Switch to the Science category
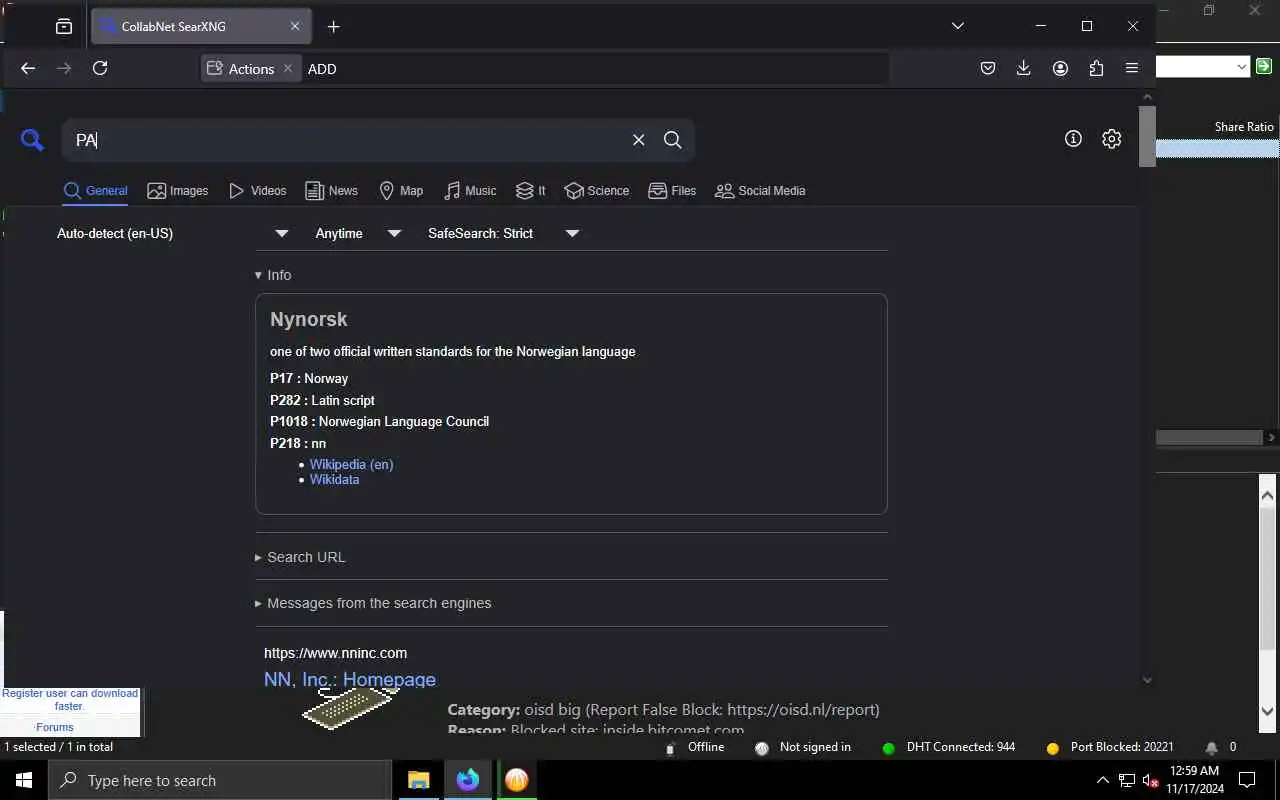Image resolution: width=1280 pixels, height=800 pixels. click(x=597, y=191)
